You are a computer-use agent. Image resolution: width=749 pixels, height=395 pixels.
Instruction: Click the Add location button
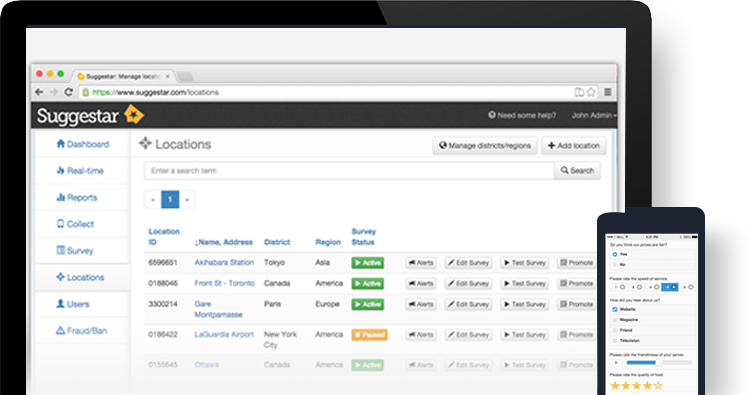[x=574, y=146]
